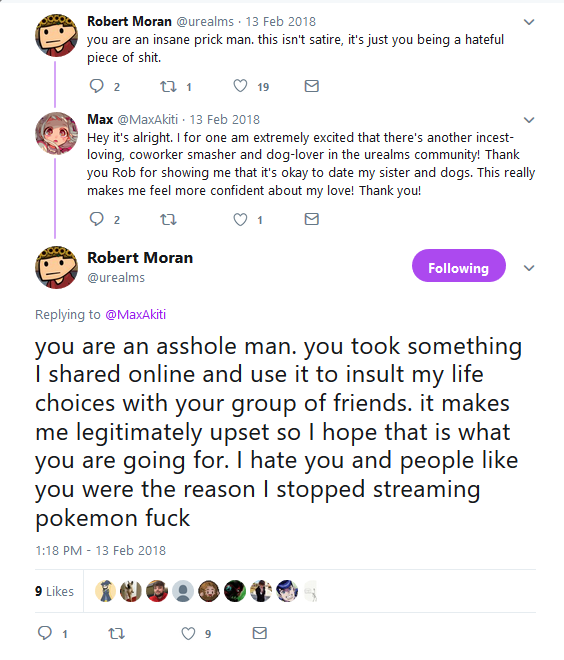
Task: View the 9 Likes list
Action: click(54, 591)
